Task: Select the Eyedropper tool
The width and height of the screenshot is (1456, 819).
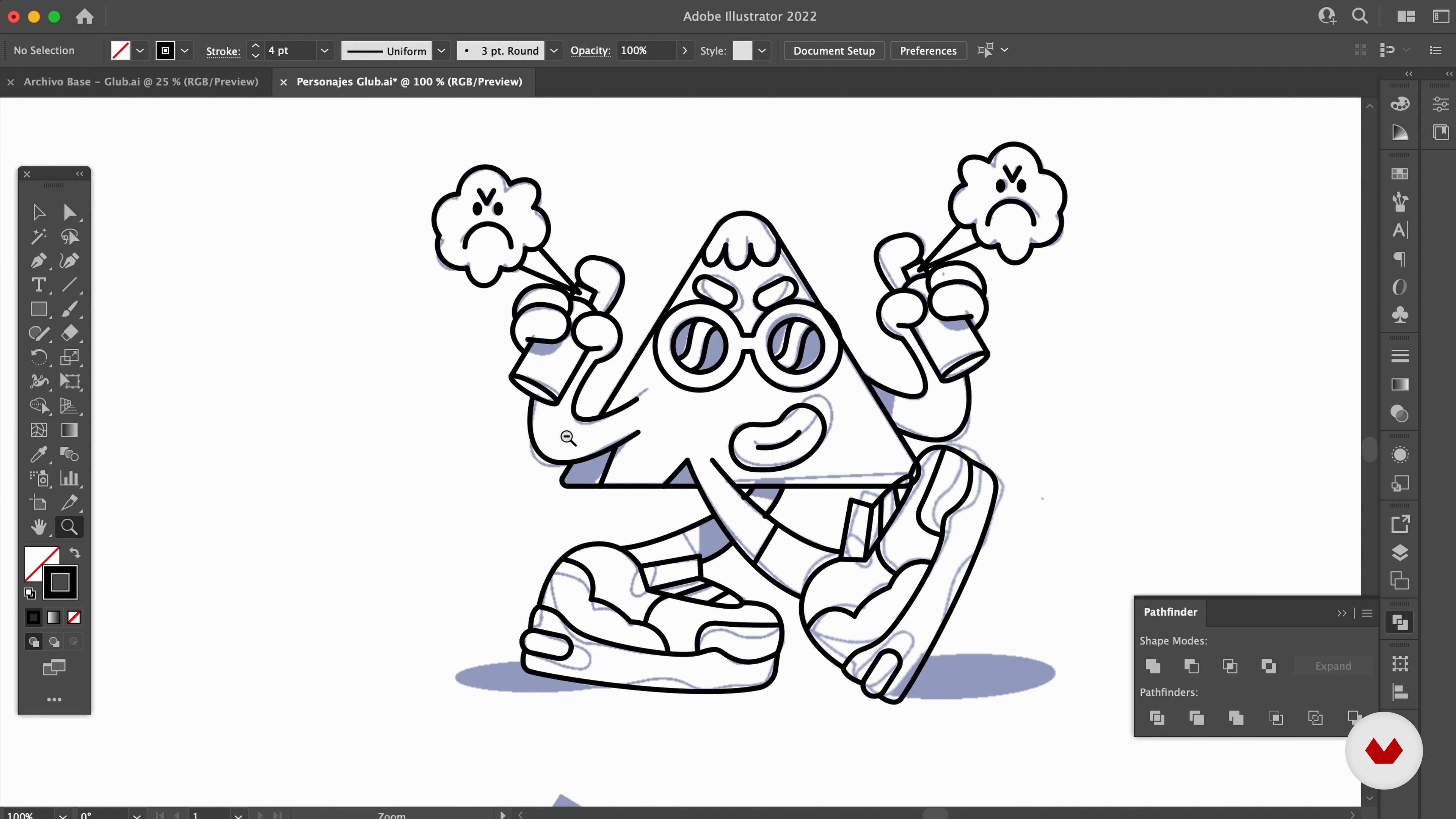Action: click(x=38, y=454)
